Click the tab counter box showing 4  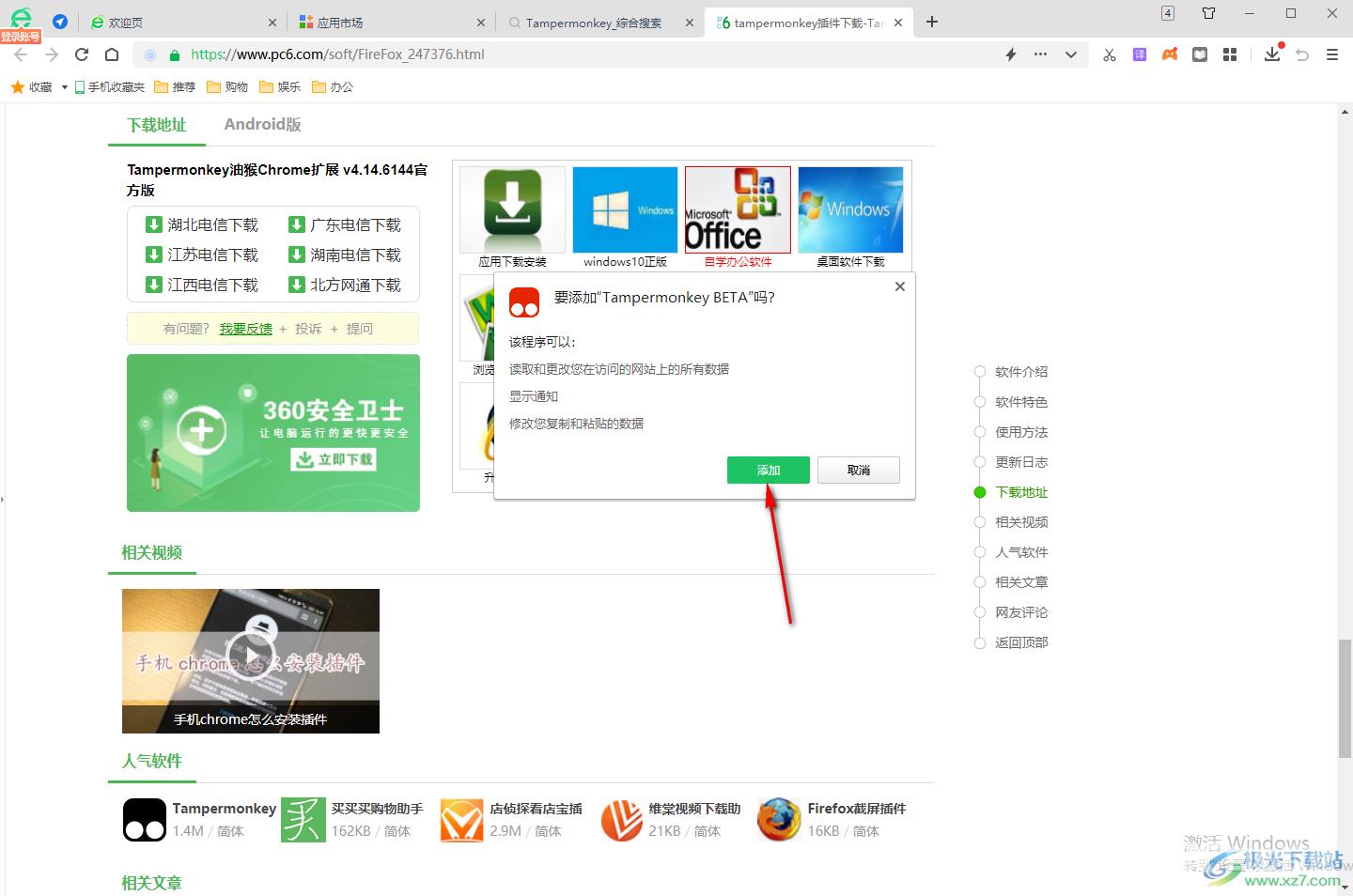1168,13
